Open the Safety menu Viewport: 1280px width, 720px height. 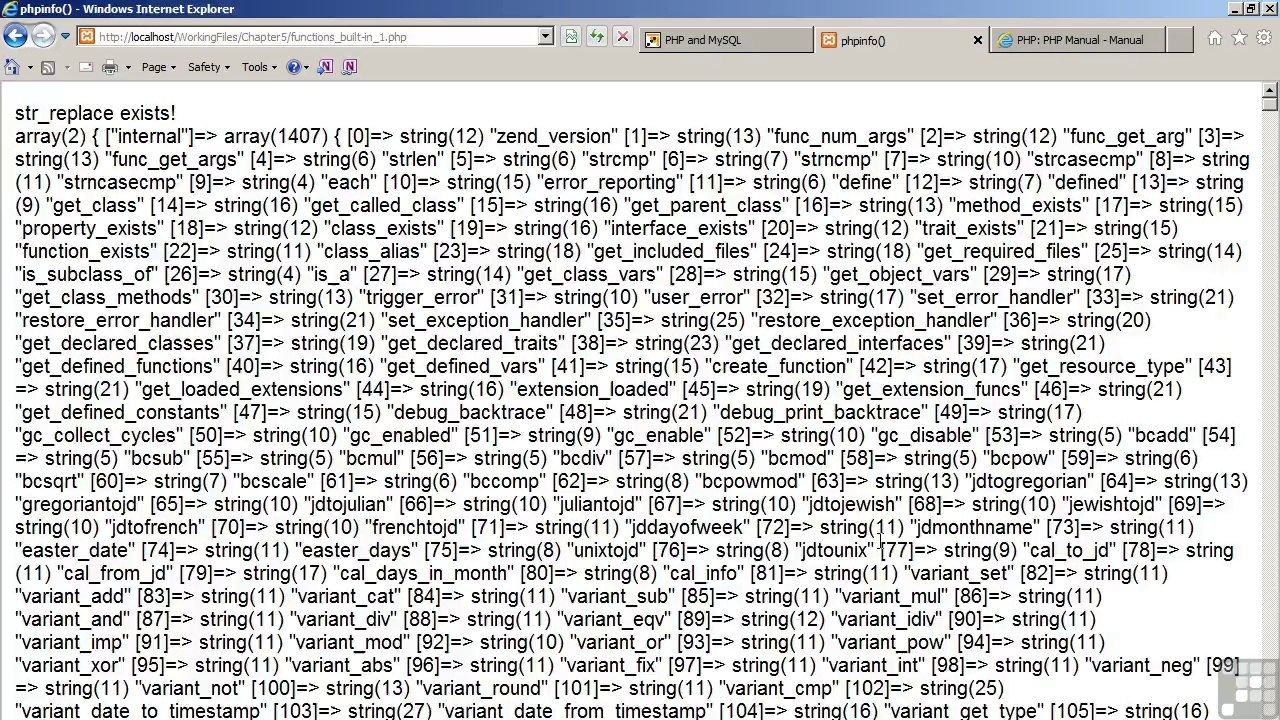209,67
